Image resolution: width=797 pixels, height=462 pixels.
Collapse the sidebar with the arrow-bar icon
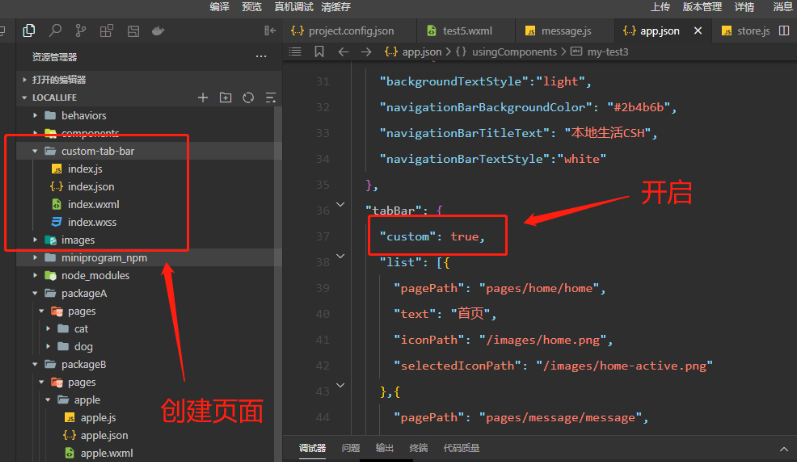pos(270,31)
